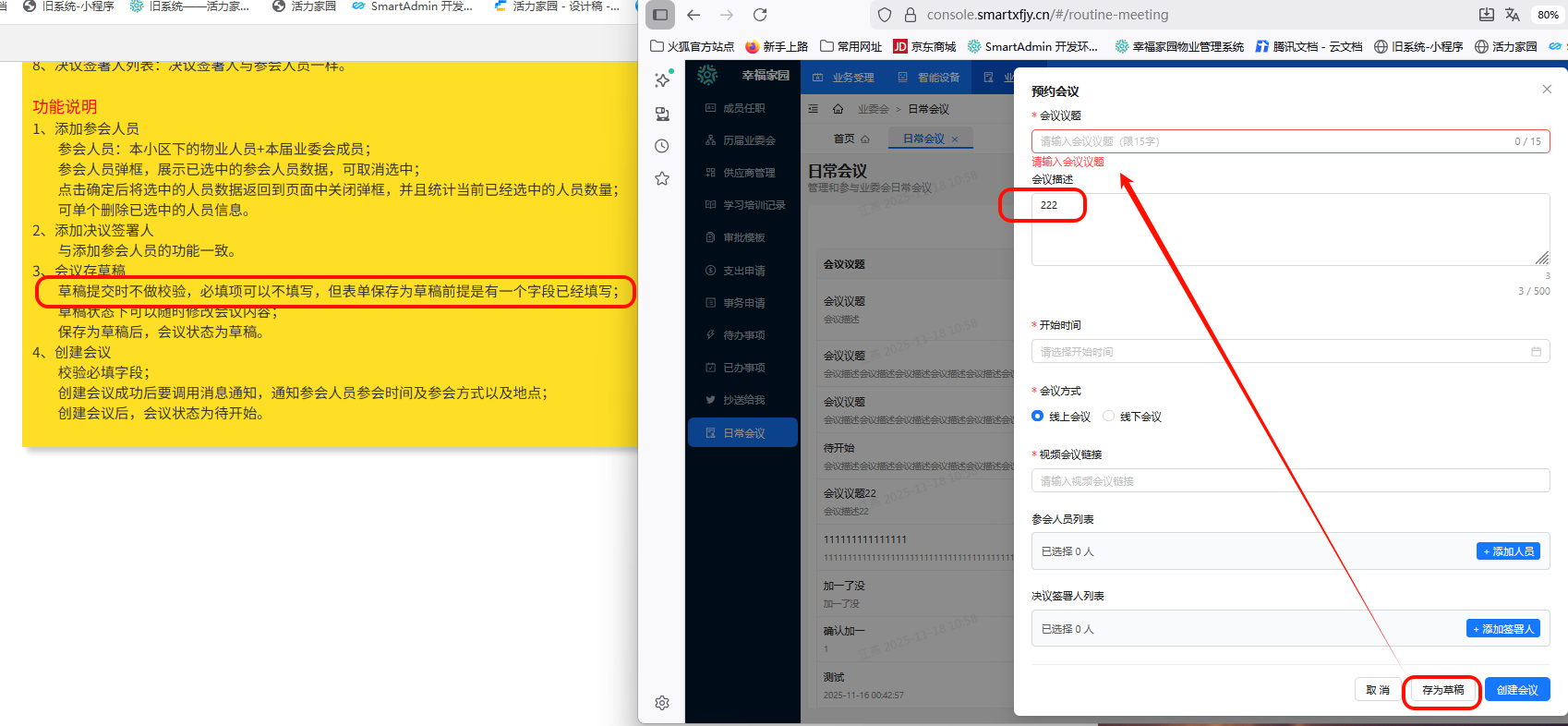Click 会议议题22 row in meeting list

click(914, 502)
